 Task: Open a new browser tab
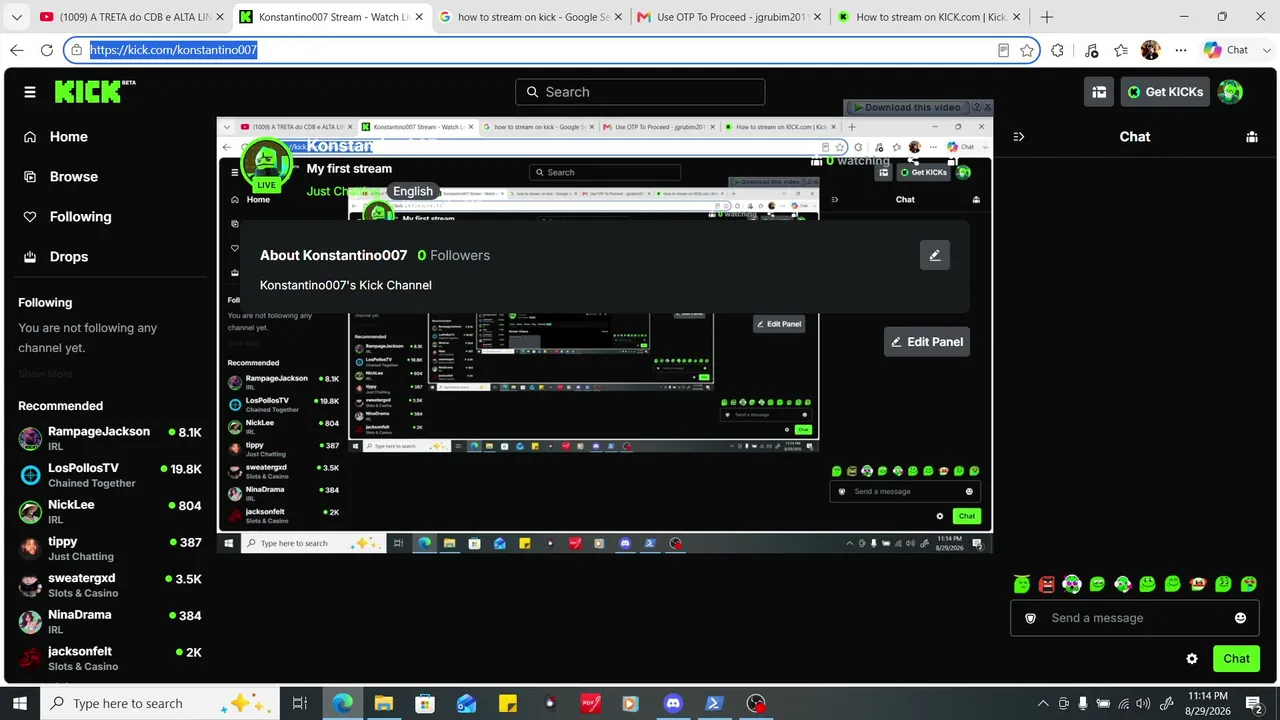pyautogui.click(x=1047, y=17)
